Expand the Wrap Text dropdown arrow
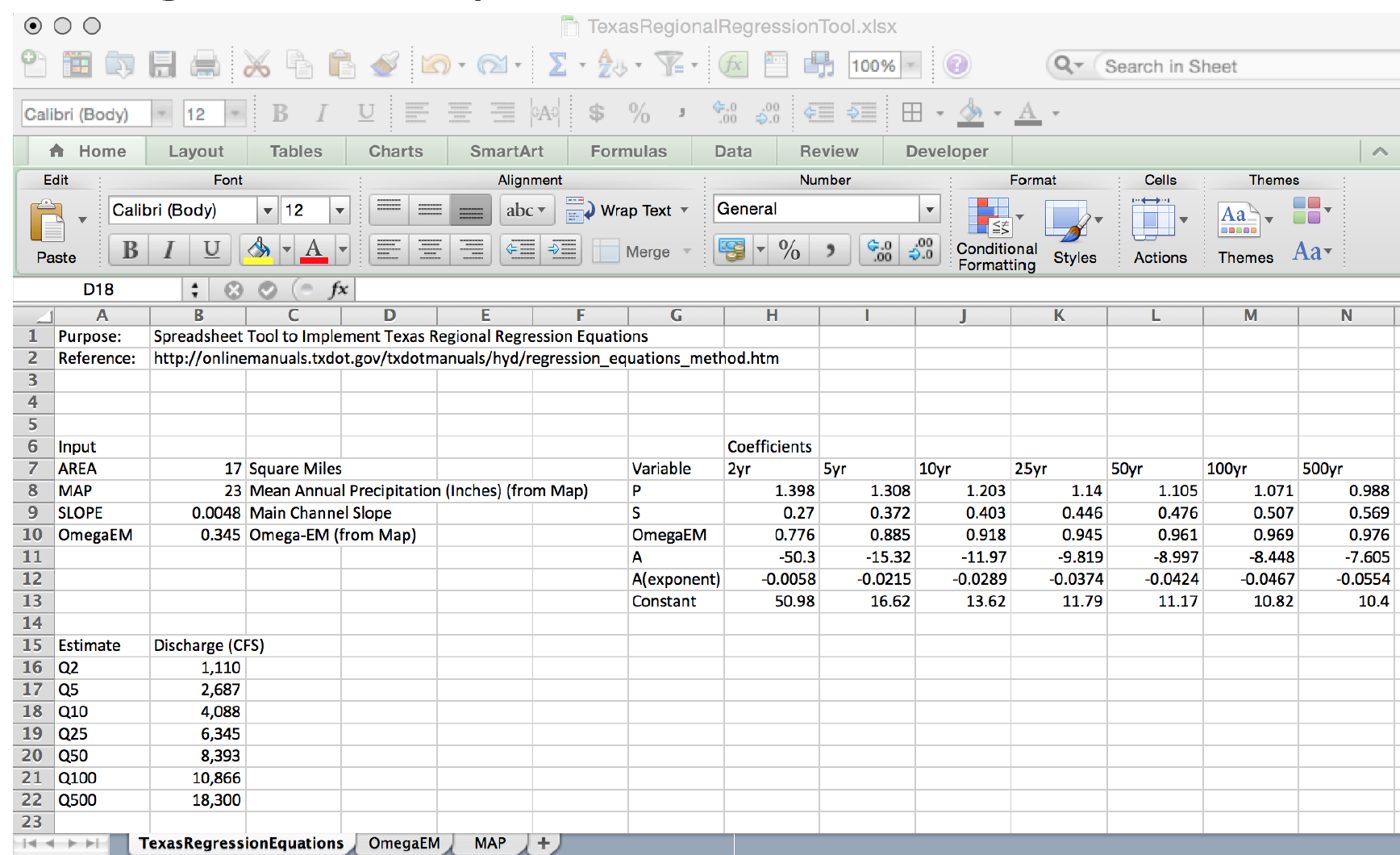Image resolution: width=1400 pixels, height=855 pixels. [684, 210]
